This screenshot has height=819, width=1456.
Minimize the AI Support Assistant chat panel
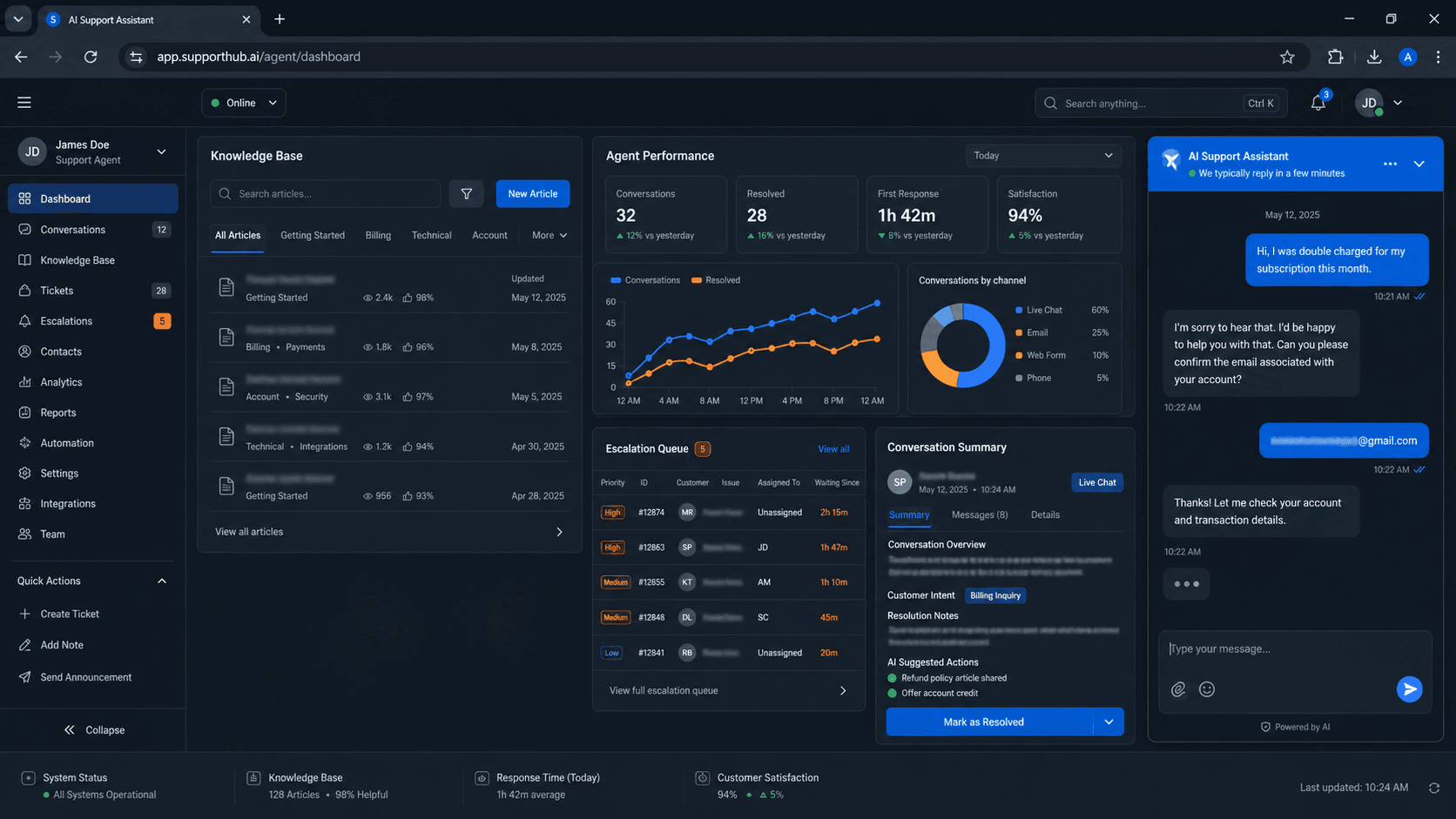point(1419,164)
